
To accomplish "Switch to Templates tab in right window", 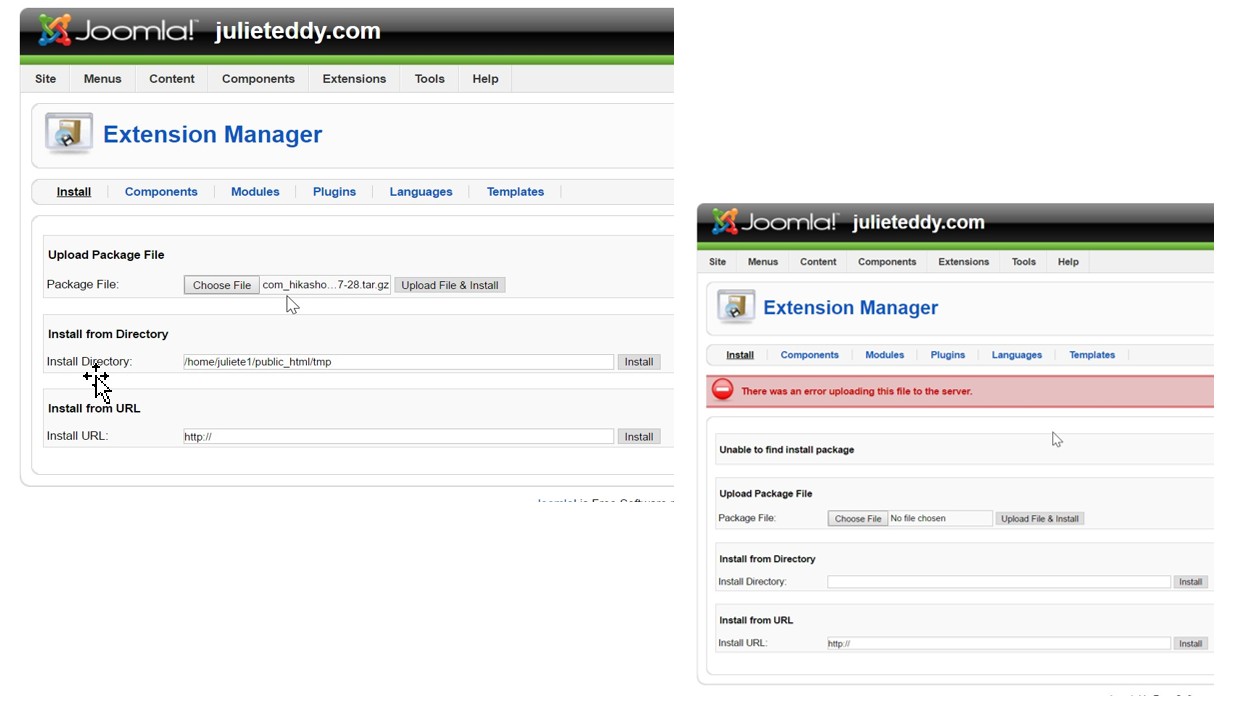I will click(x=1092, y=355).
